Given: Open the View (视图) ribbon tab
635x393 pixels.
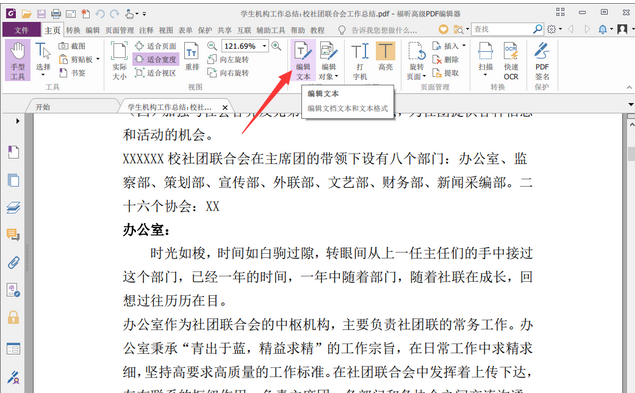Looking at the screenshot, I should (x=166, y=30).
